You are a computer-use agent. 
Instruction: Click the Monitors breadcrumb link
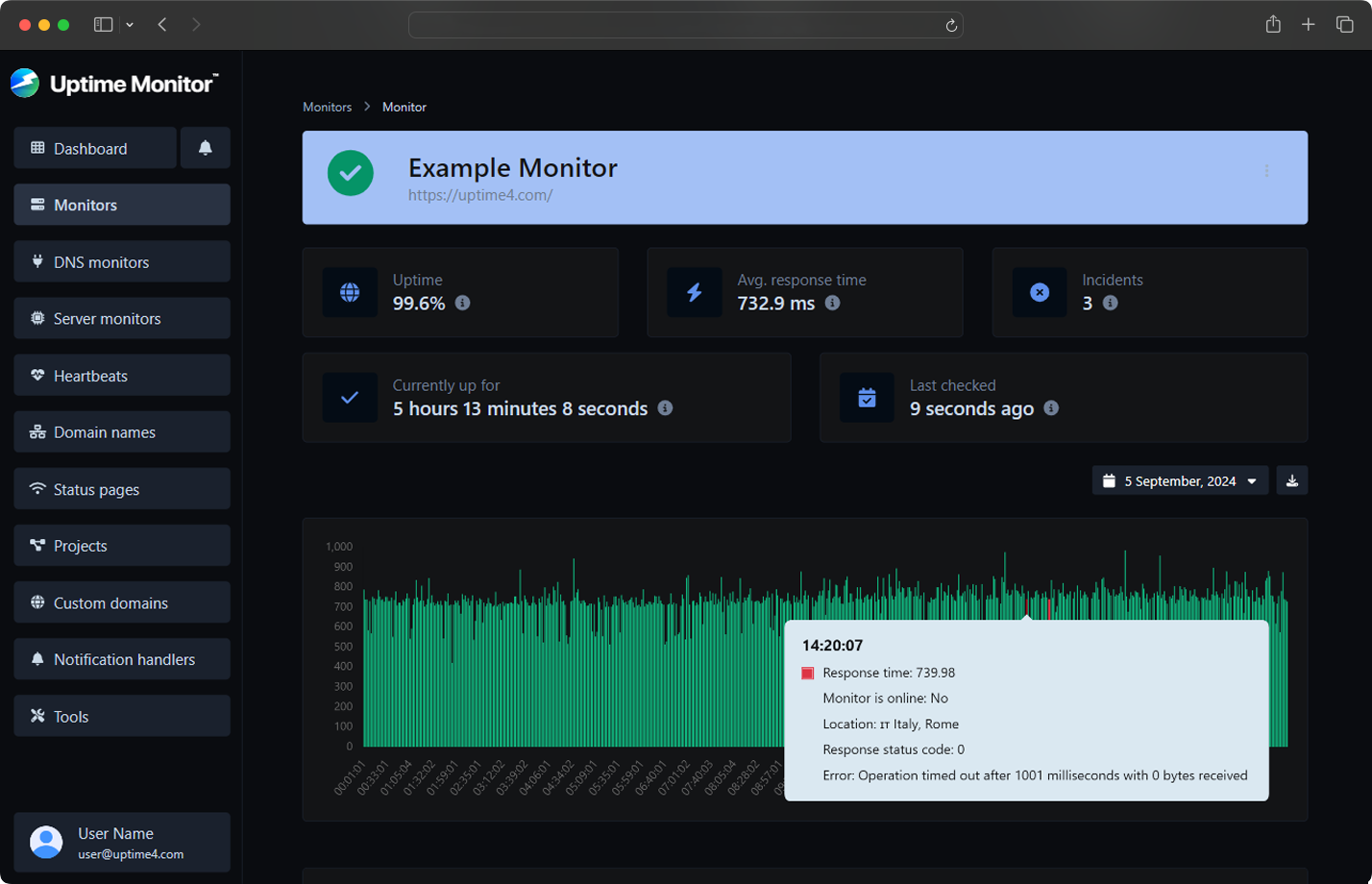(x=327, y=107)
